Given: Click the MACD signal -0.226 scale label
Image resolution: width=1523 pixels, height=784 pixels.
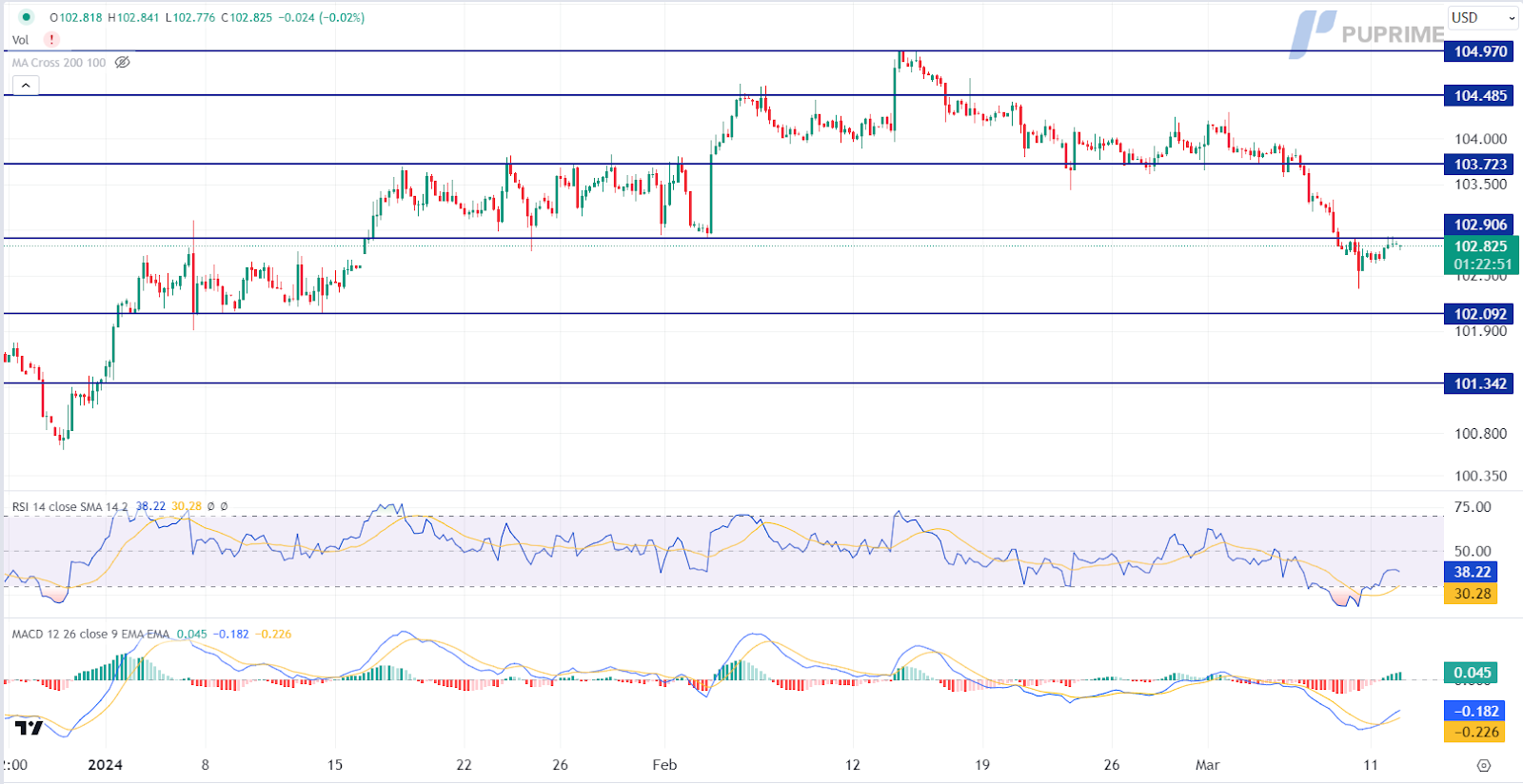Looking at the screenshot, I should click(1475, 732).
